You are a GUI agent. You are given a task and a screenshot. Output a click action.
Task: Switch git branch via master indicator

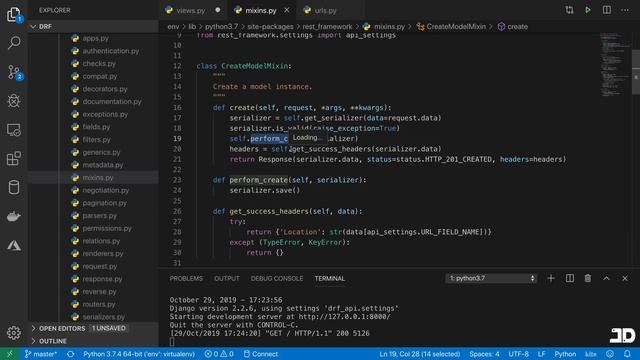pos(41,354)
